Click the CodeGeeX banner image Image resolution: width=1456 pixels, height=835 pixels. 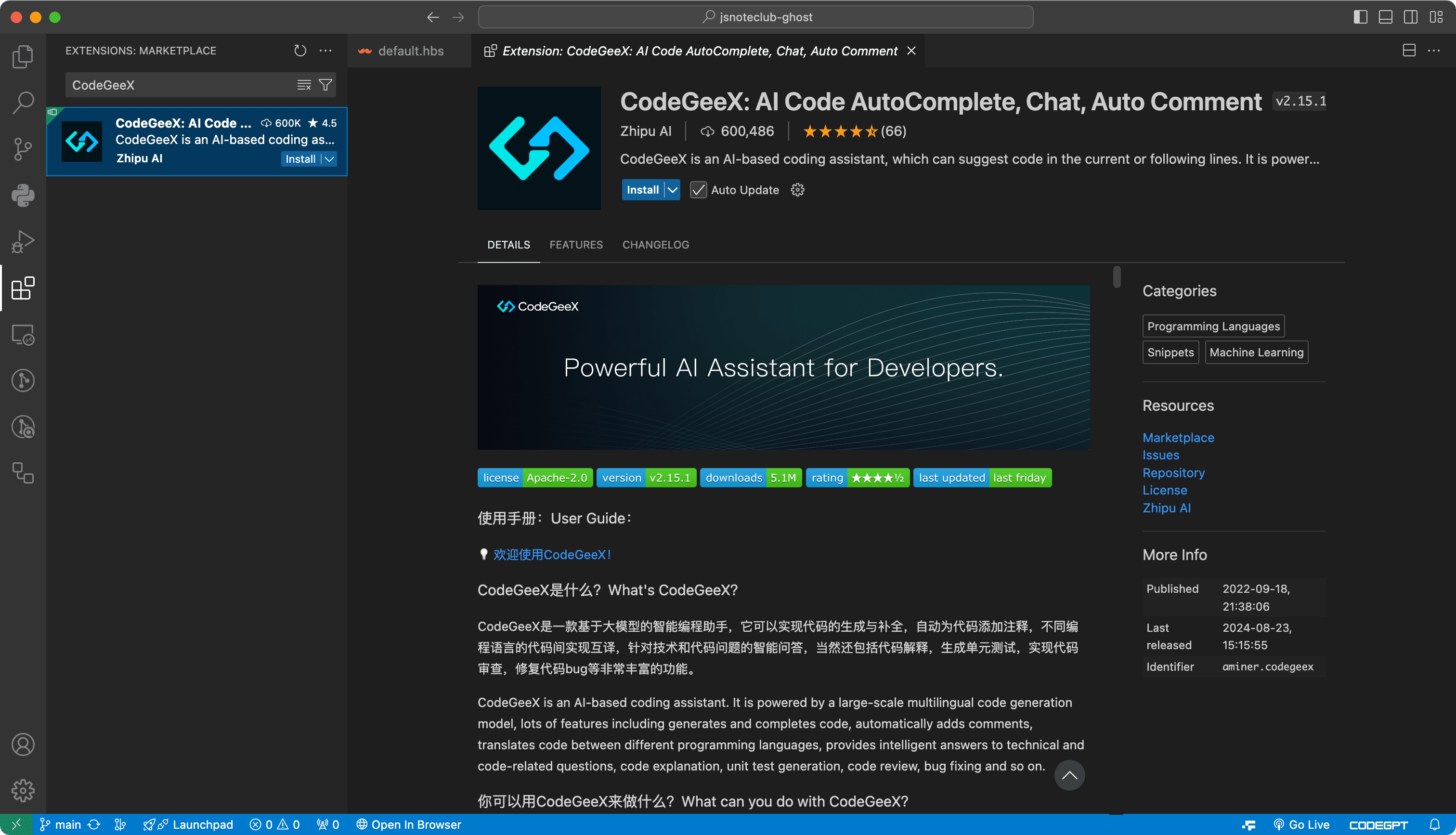783,367
